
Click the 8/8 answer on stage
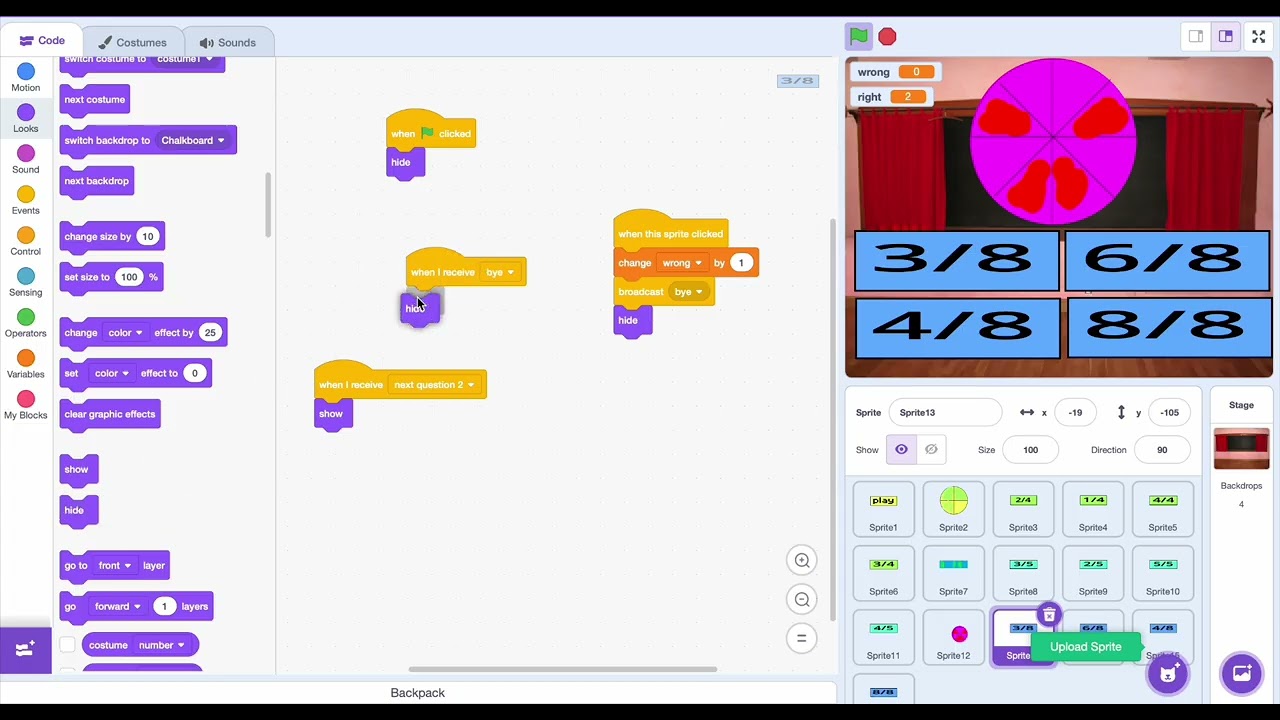tap(1167, 328)
